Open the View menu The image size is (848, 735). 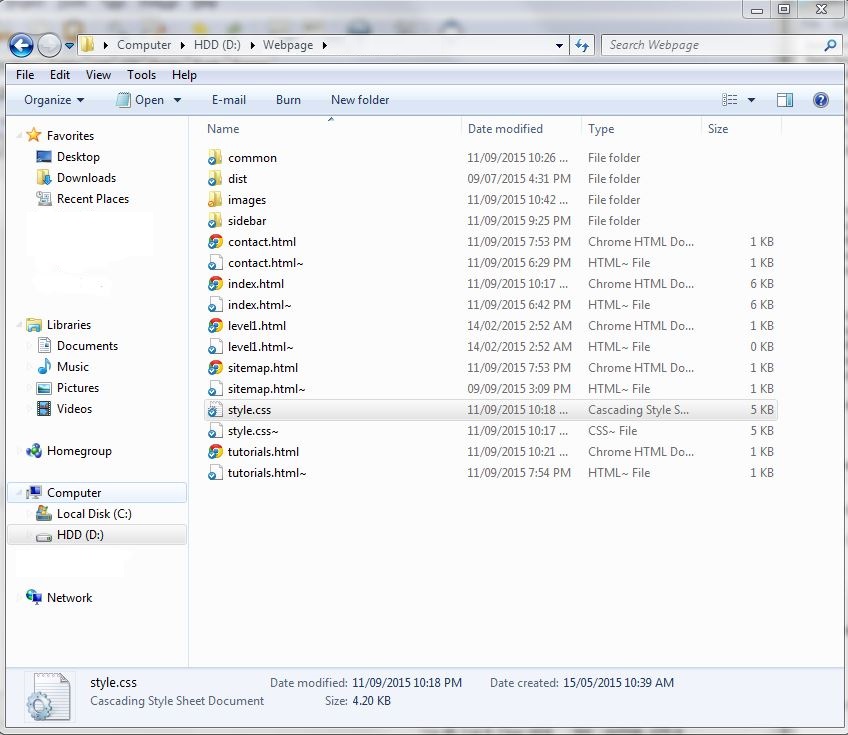tap(98, 75)
